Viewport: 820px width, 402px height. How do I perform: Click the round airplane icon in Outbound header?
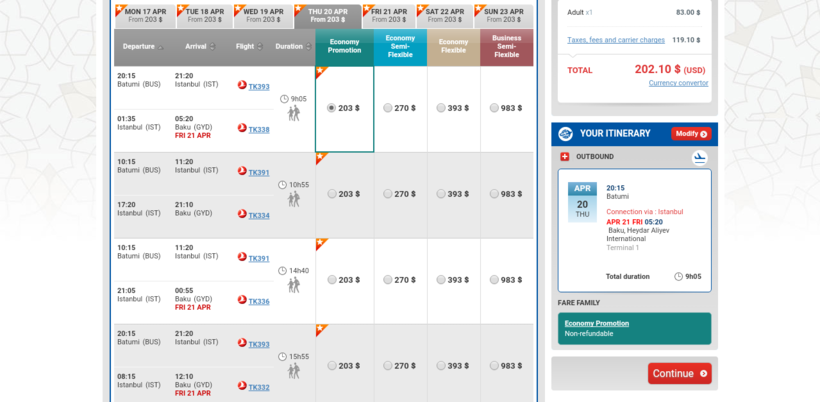point(699,157)
